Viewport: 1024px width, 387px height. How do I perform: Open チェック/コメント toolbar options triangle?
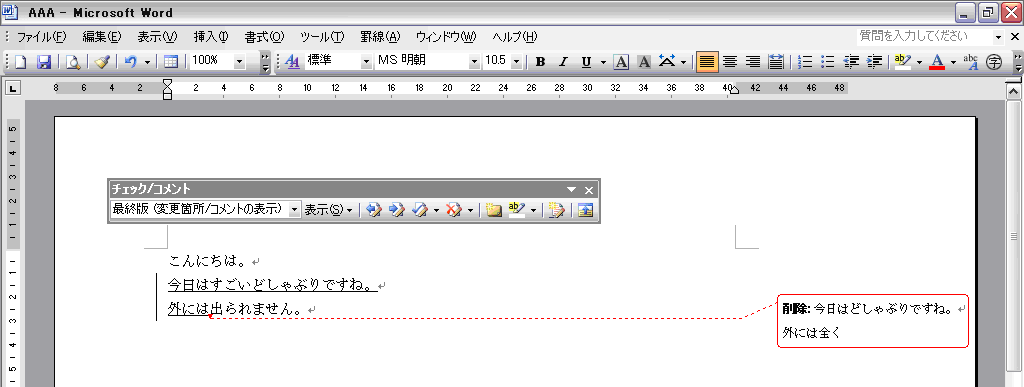(571, 190)
